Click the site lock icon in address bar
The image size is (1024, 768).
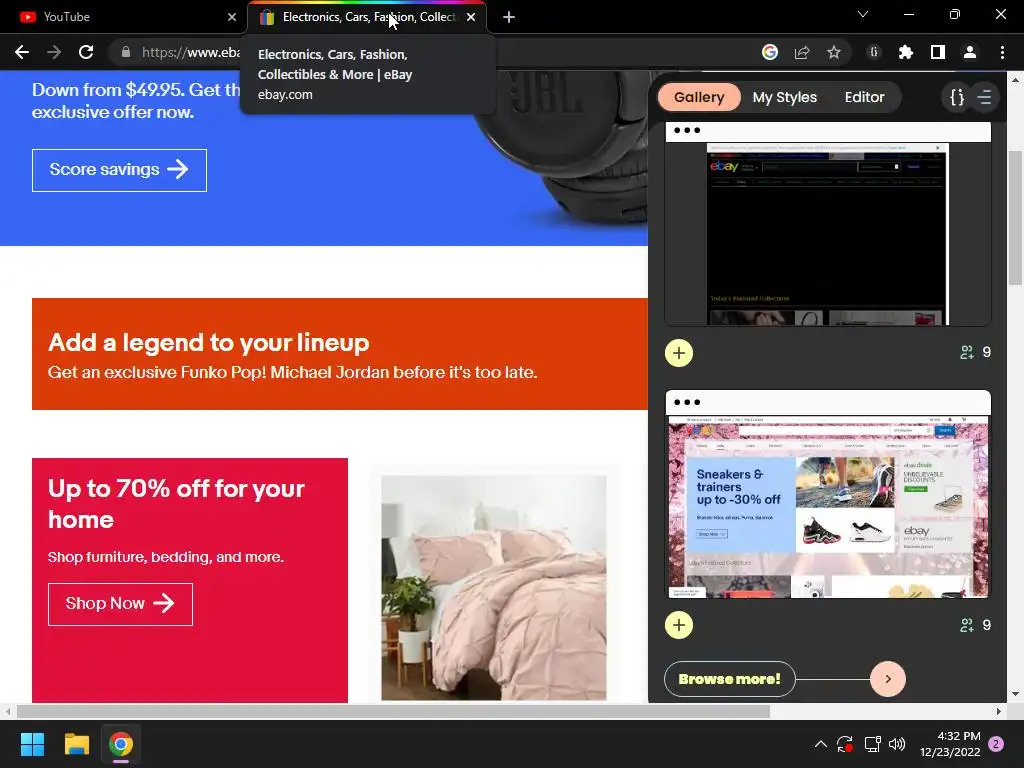[126, 52]
